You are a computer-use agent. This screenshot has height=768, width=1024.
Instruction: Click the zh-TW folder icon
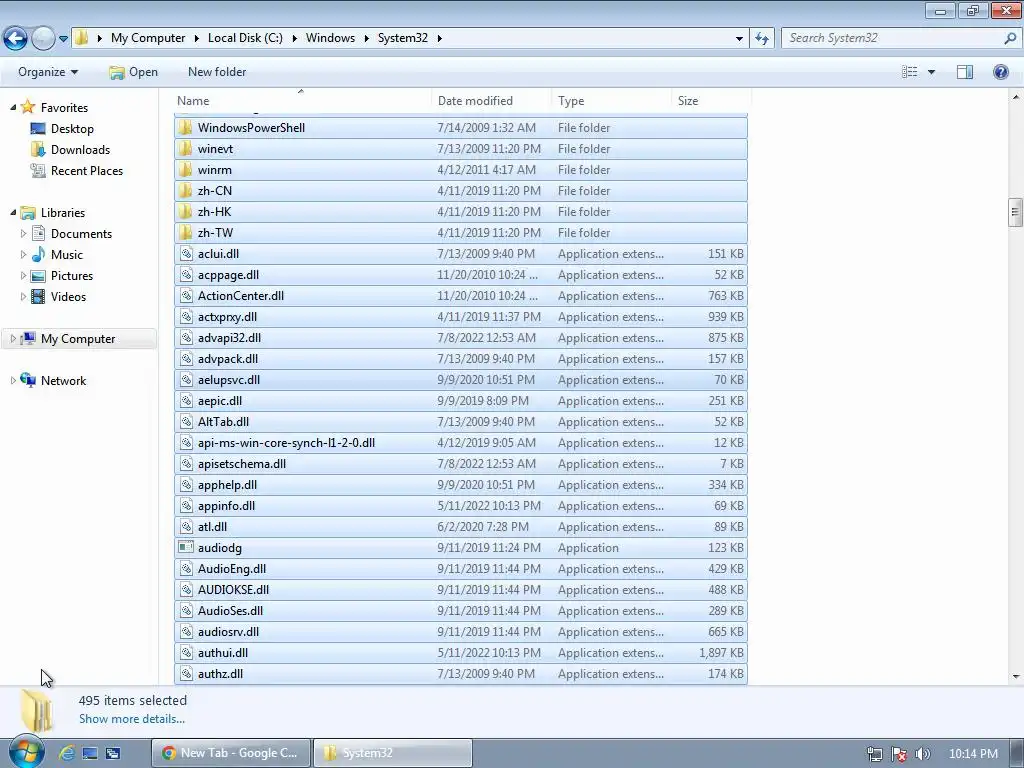tap(186, 232)
